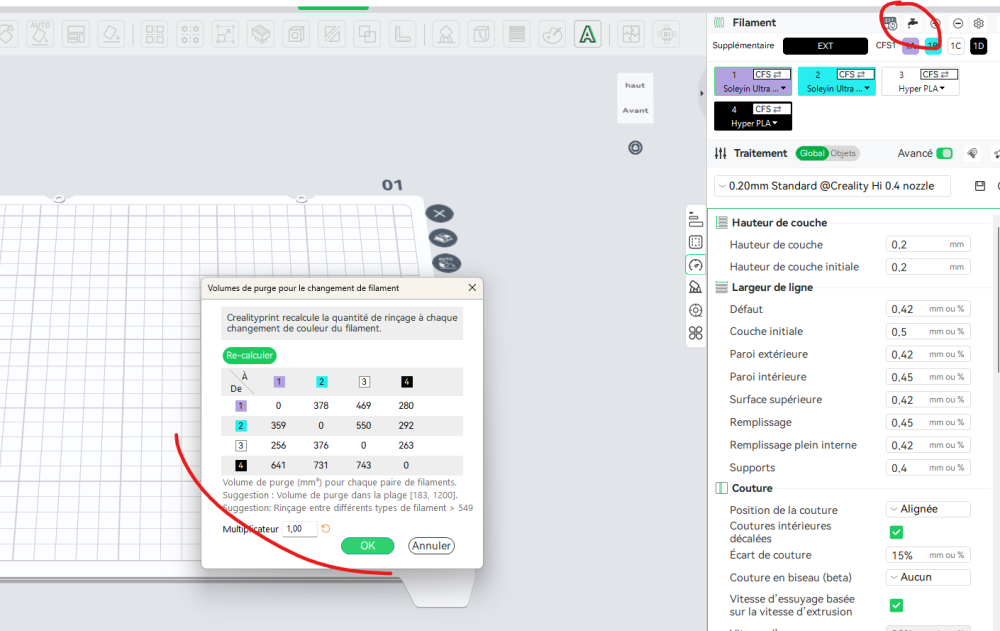Open filament 1 Soleyin Ultra dropdown

click(x=754, y=89)
